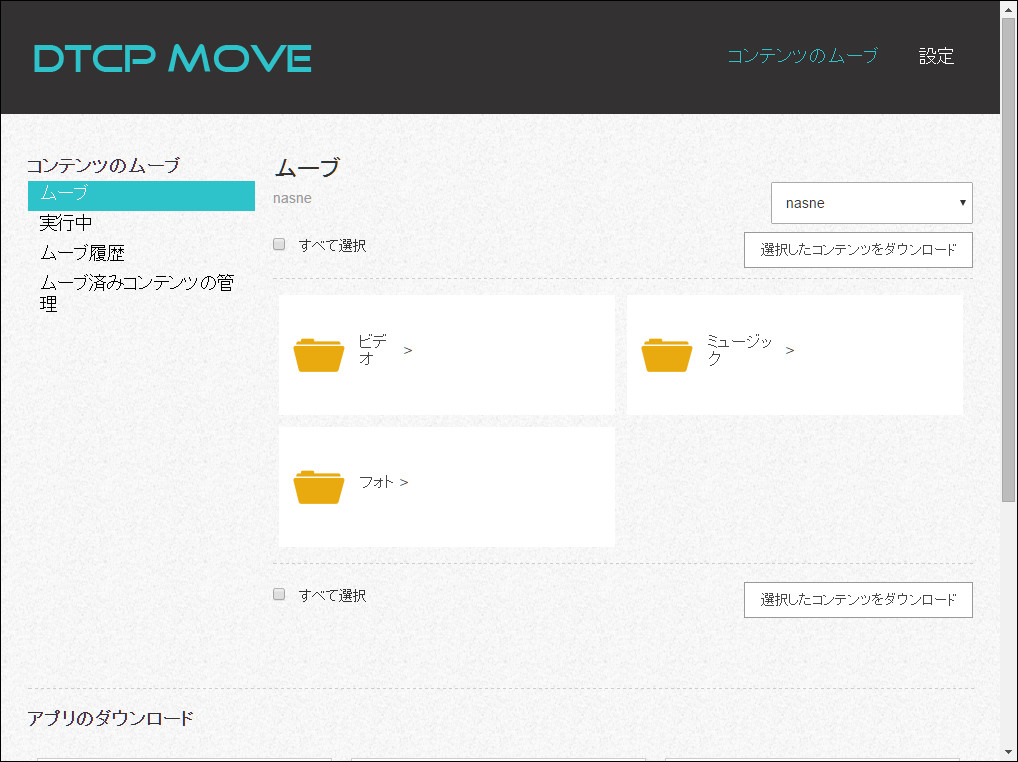
Task: Enable the bottom すべて選択 checkbox
Action: [x=279, y=593]
